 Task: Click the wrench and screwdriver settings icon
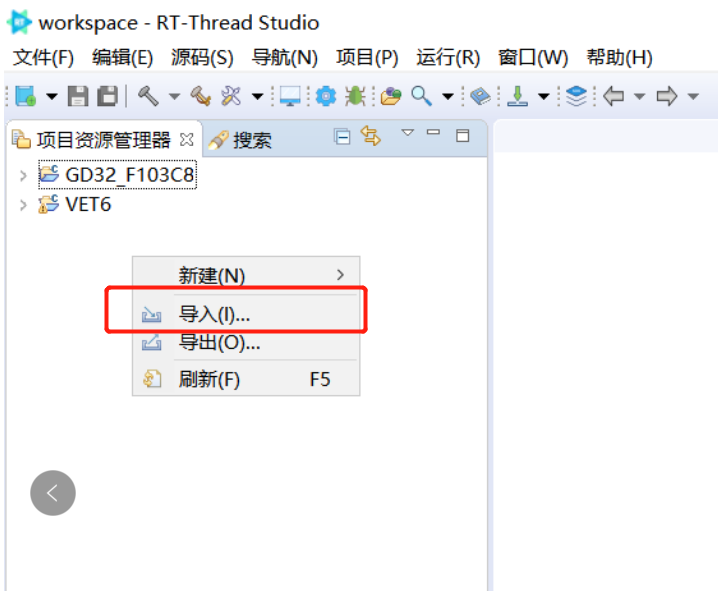pos(230,96)
